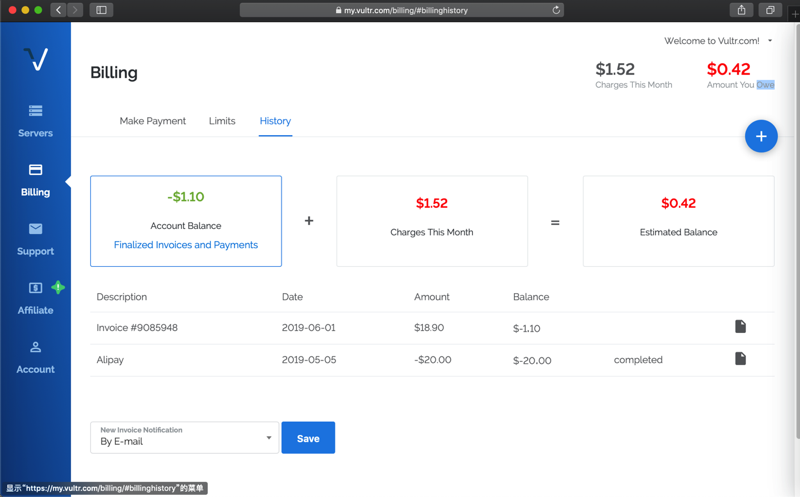Open the Account person icon

[x=35, y=347]
